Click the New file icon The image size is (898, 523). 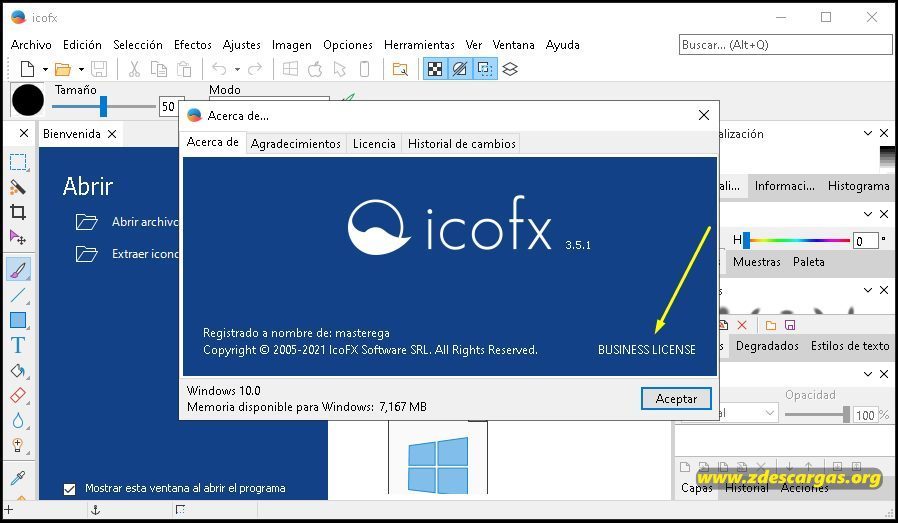coord(27,69)
